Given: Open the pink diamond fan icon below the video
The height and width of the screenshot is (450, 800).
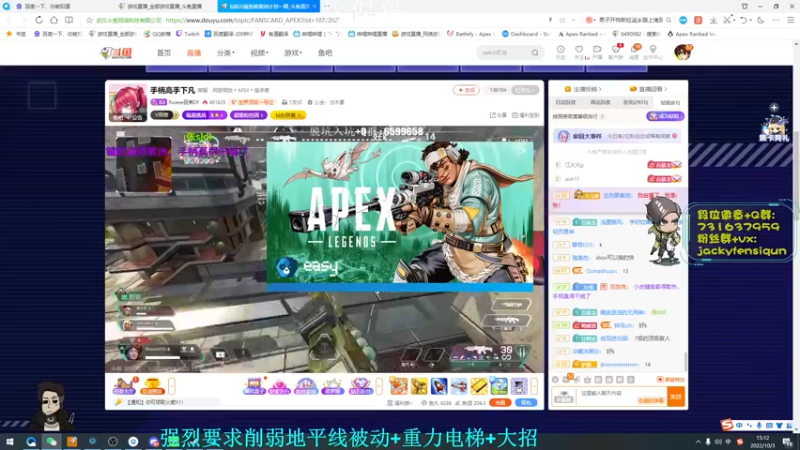Looking at the screenshot, I should pos(360,386).
